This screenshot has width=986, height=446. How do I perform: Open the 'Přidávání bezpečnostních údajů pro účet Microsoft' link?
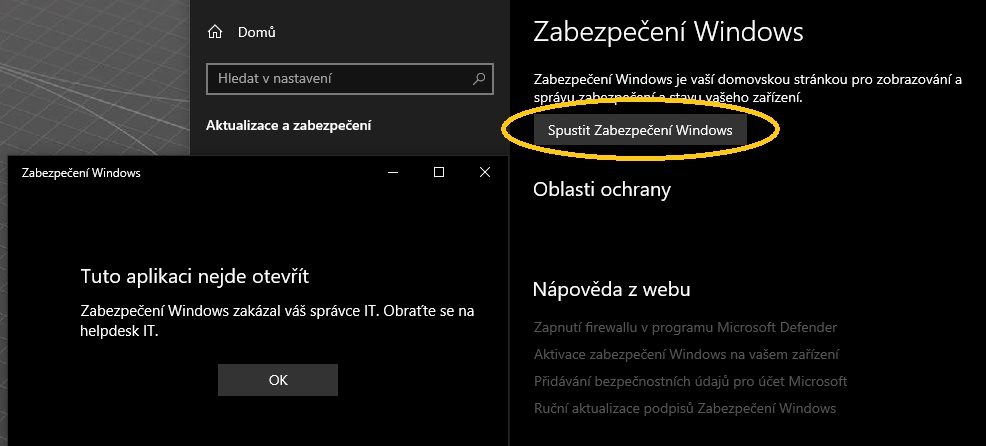click(690, 381)
